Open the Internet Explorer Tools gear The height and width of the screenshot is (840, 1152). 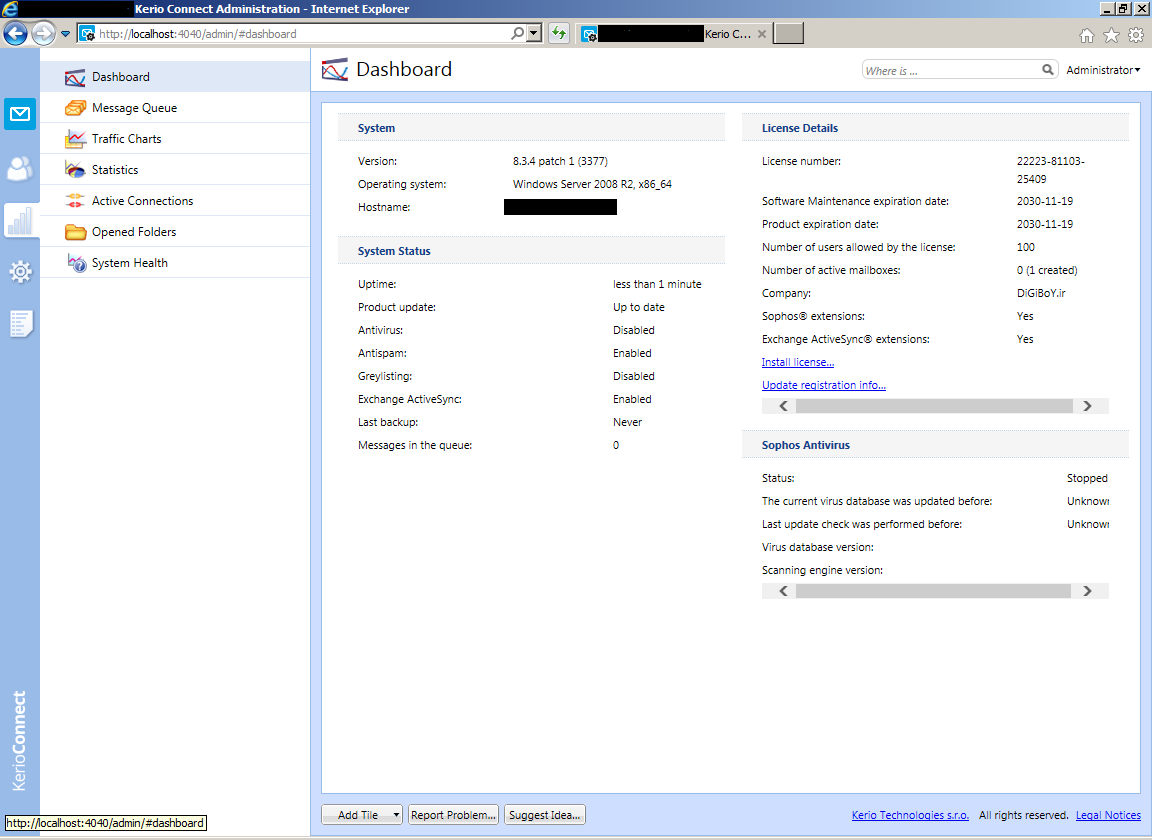tap(1136, 35)
